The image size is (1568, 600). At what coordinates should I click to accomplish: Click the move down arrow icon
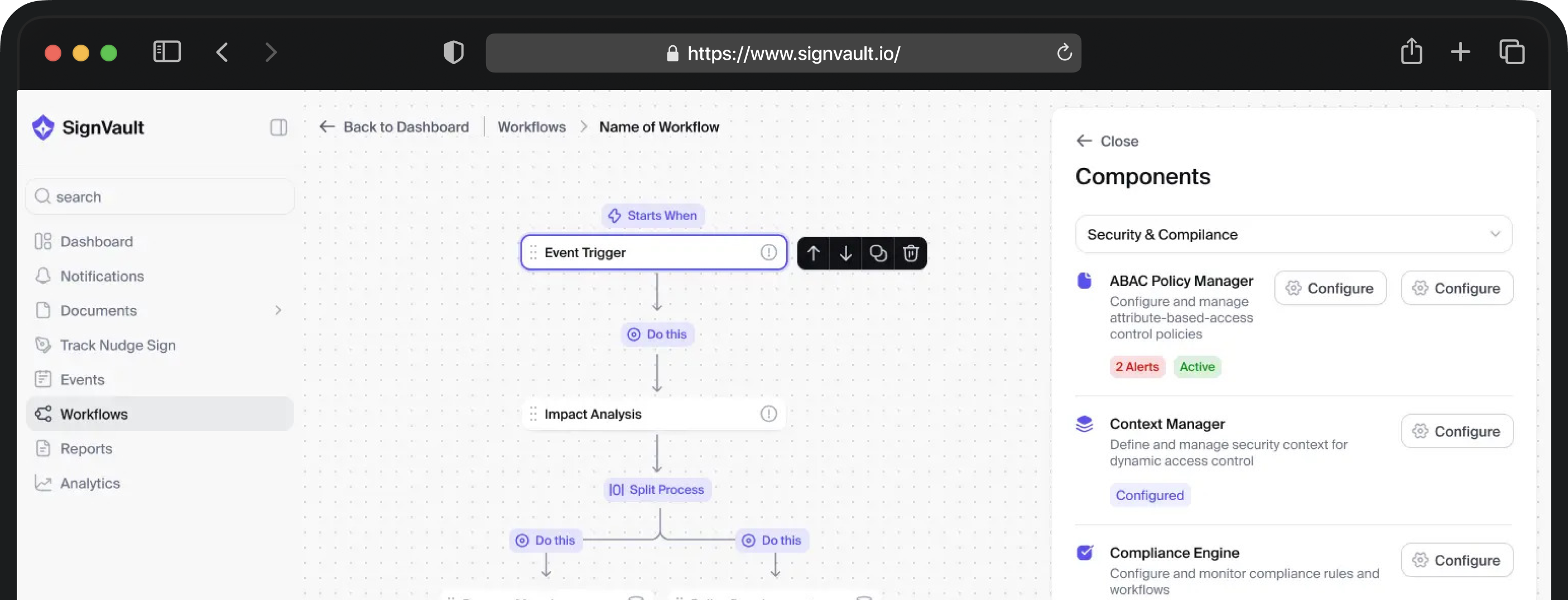coord(845,253)
